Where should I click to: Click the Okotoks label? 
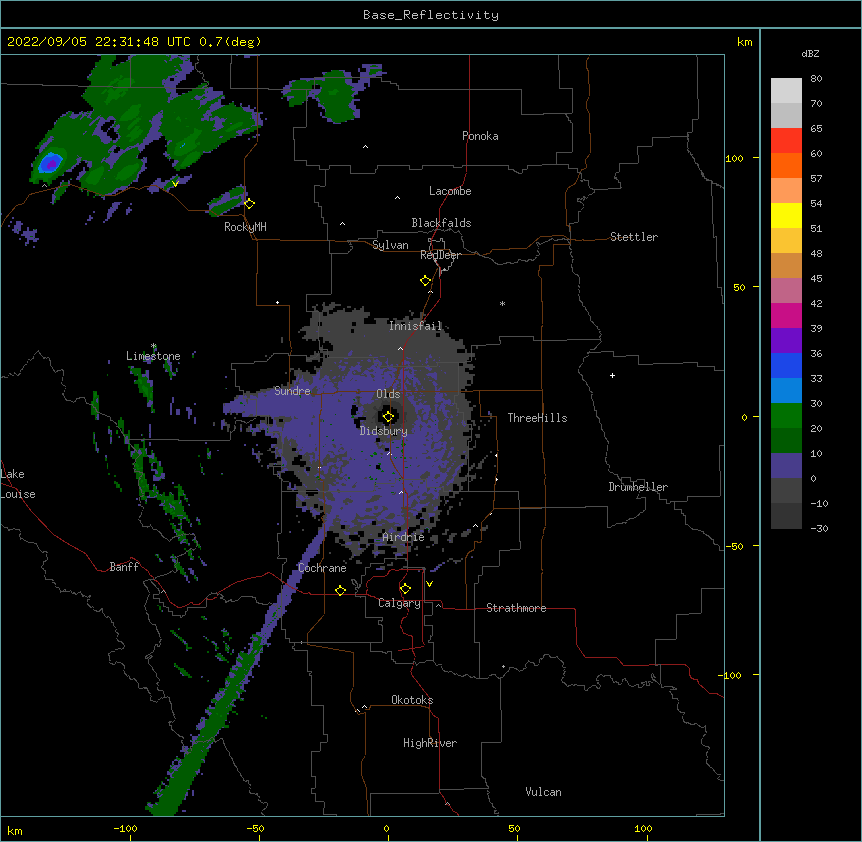coord(412,700)
